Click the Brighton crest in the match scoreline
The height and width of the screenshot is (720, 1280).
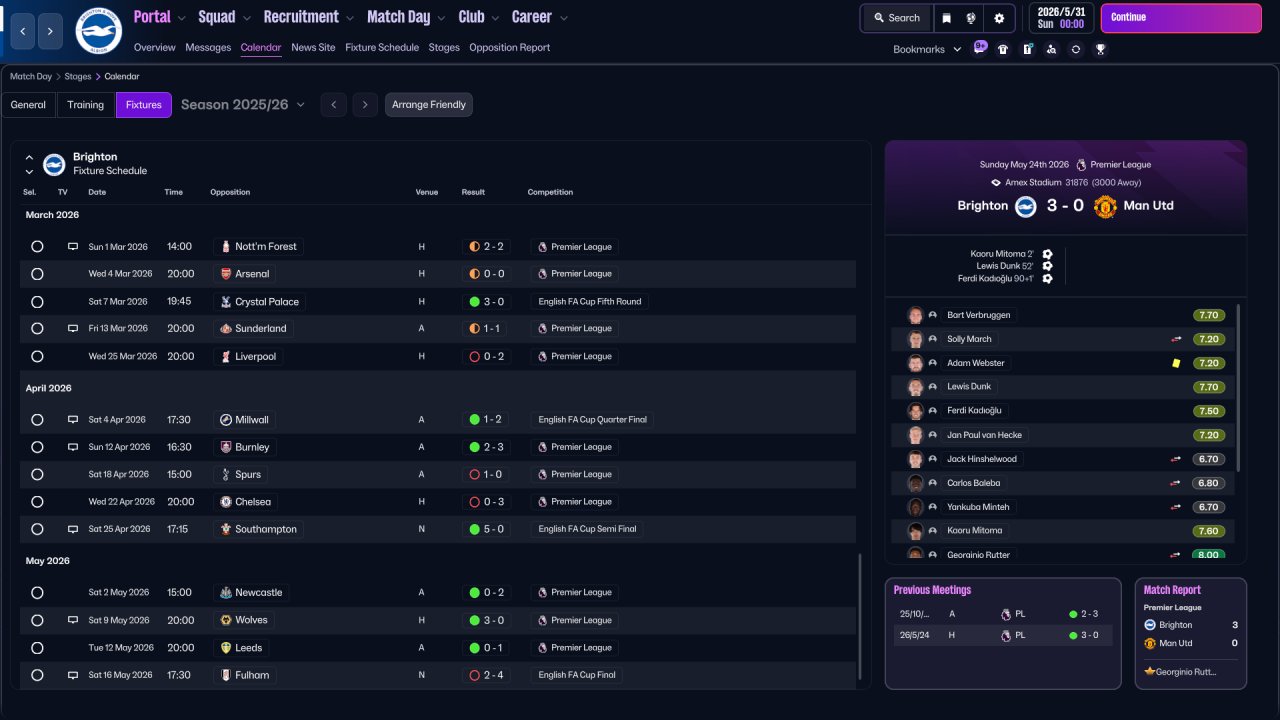1025,206
